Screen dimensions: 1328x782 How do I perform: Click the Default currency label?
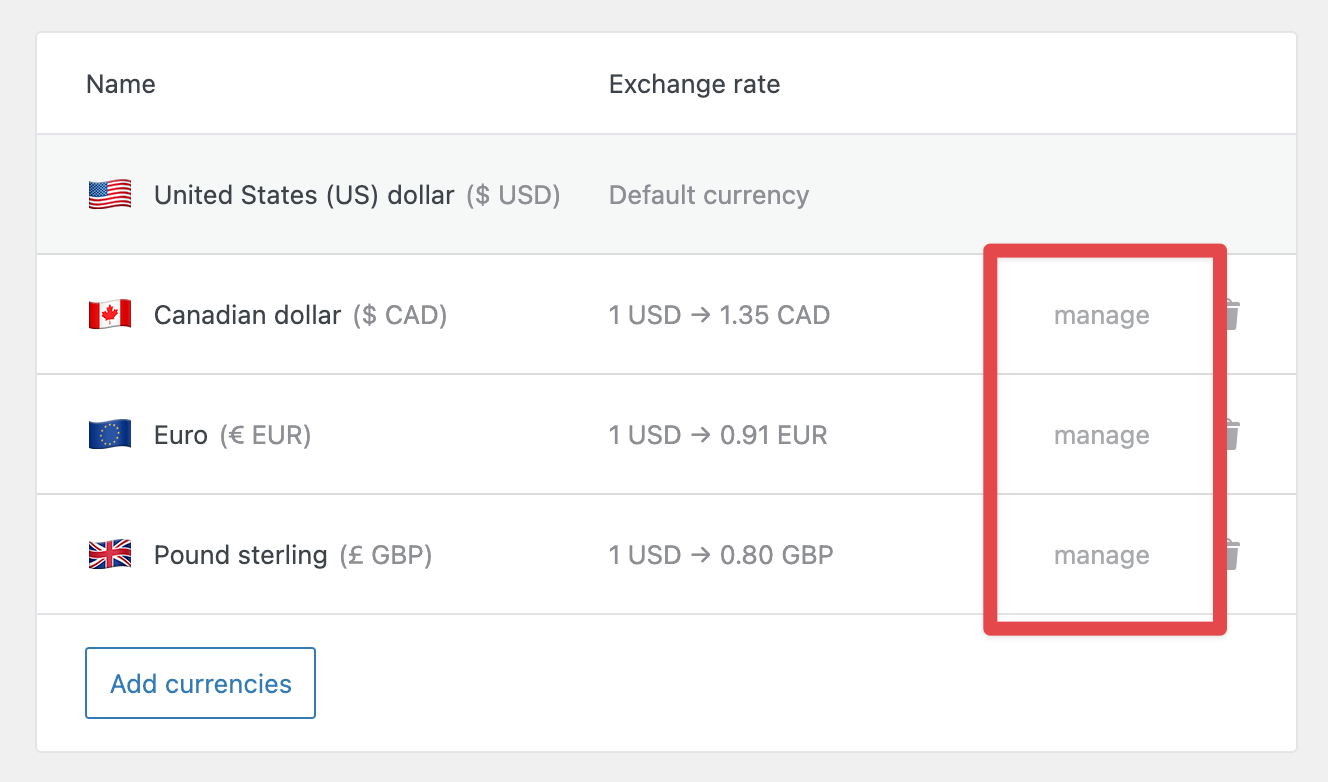(708, 195)
